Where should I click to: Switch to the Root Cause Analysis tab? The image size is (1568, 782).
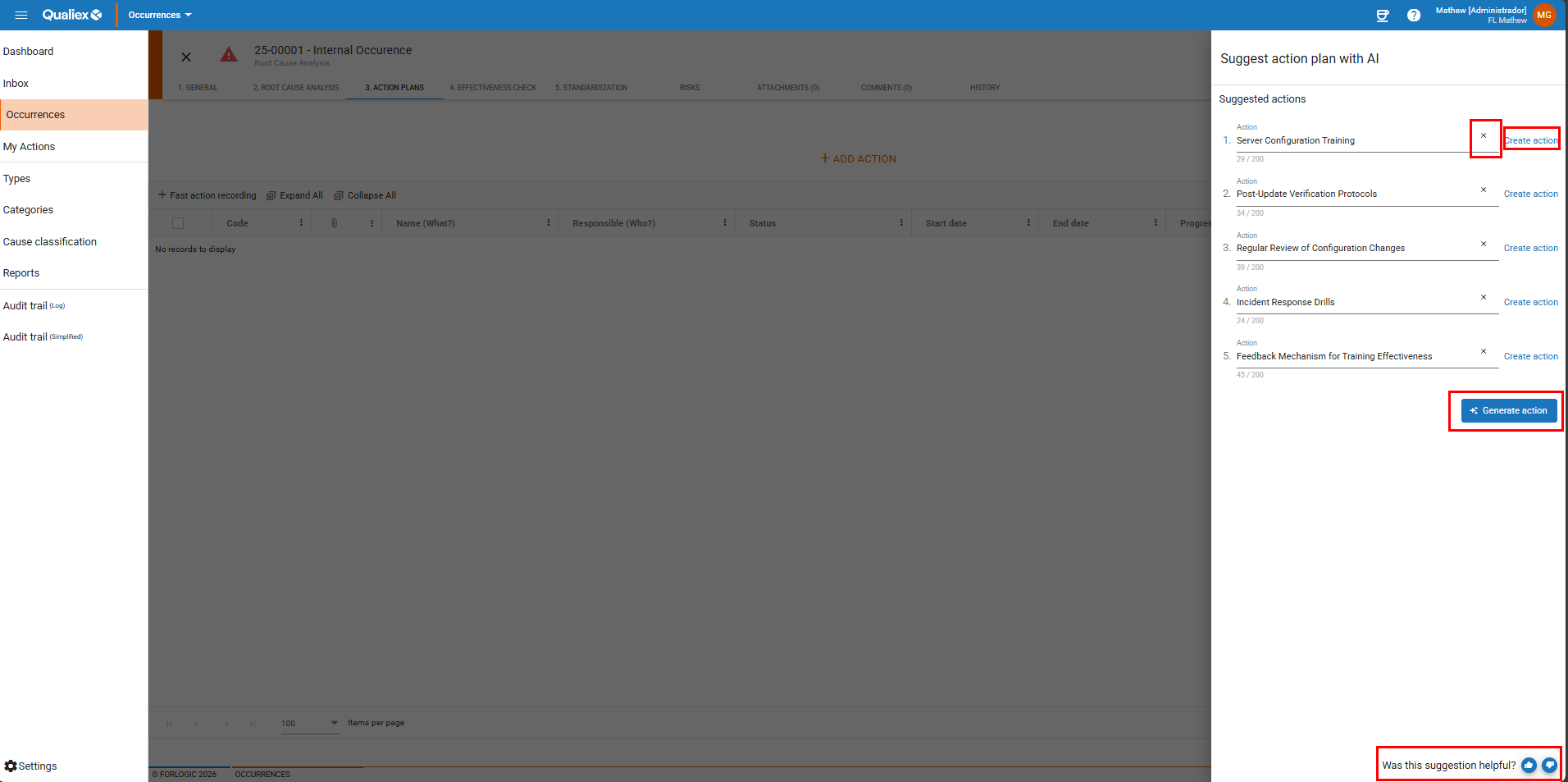(296, 88)
